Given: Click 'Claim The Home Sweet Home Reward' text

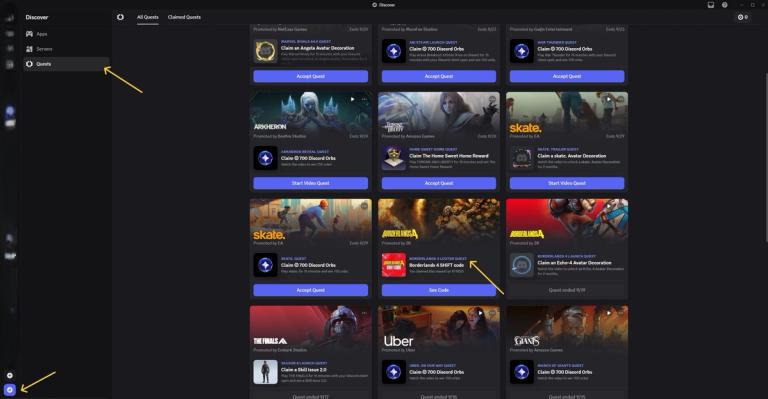Looking at the screenshot, I should tap(449, 156).
